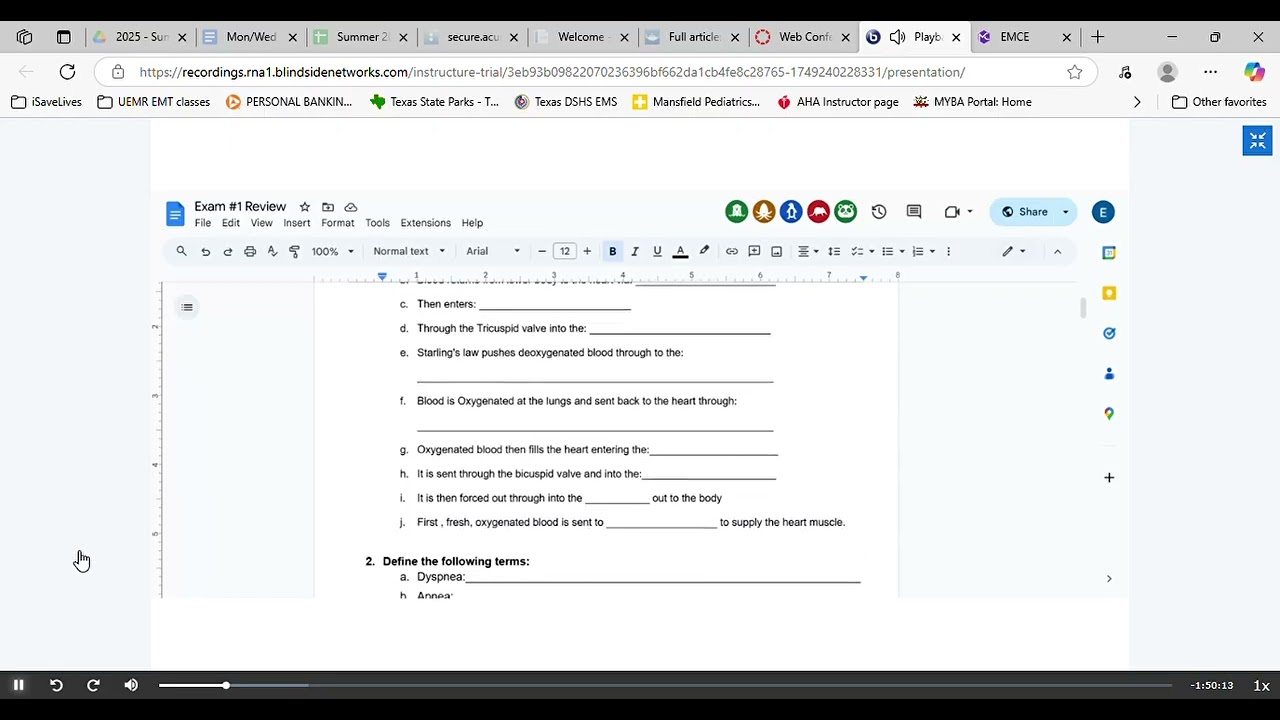The height and width of the screenshot is (720, 1280).
Task: Star the Exam #1 Review document
Action: click(305, 207)
